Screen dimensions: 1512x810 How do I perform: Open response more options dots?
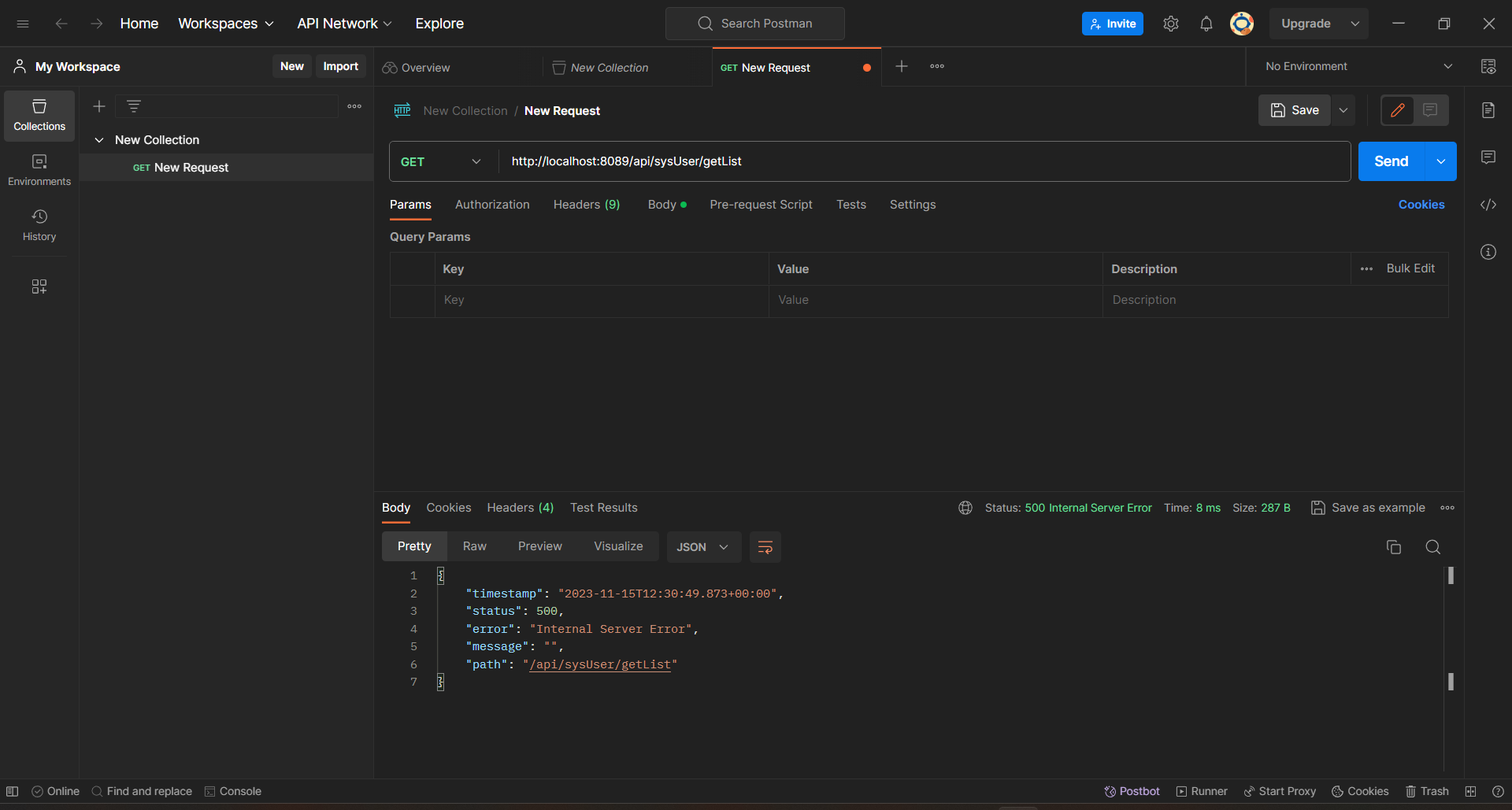[1447, 508]
